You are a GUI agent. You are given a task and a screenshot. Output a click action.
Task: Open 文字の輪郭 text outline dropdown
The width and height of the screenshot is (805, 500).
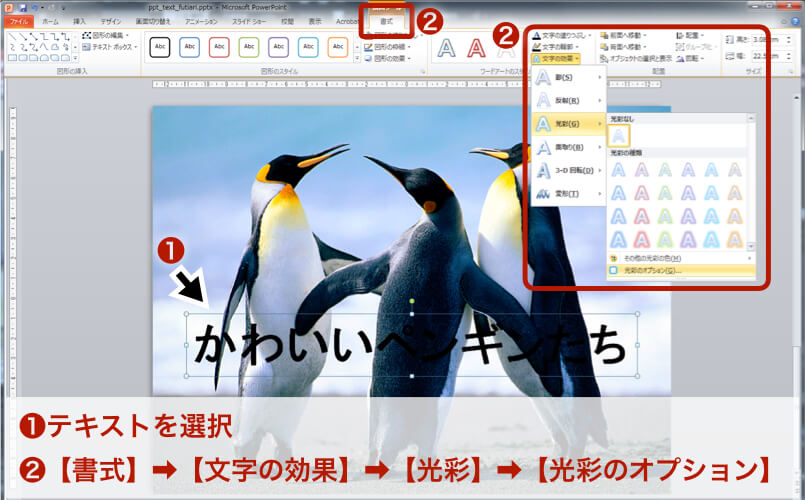click(555, 47)
